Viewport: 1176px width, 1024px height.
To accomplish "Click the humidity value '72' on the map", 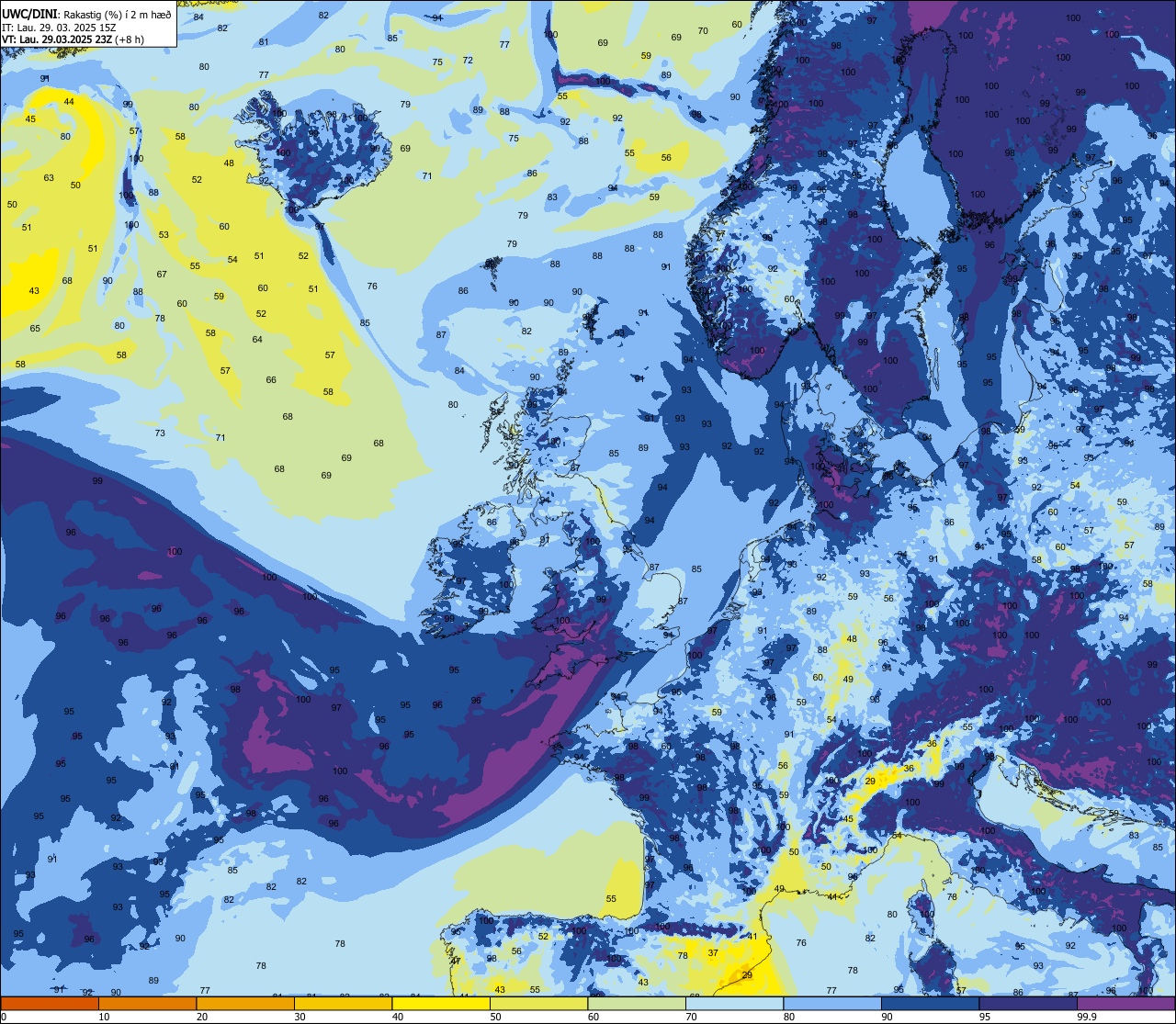I will (x=468, y=60).
